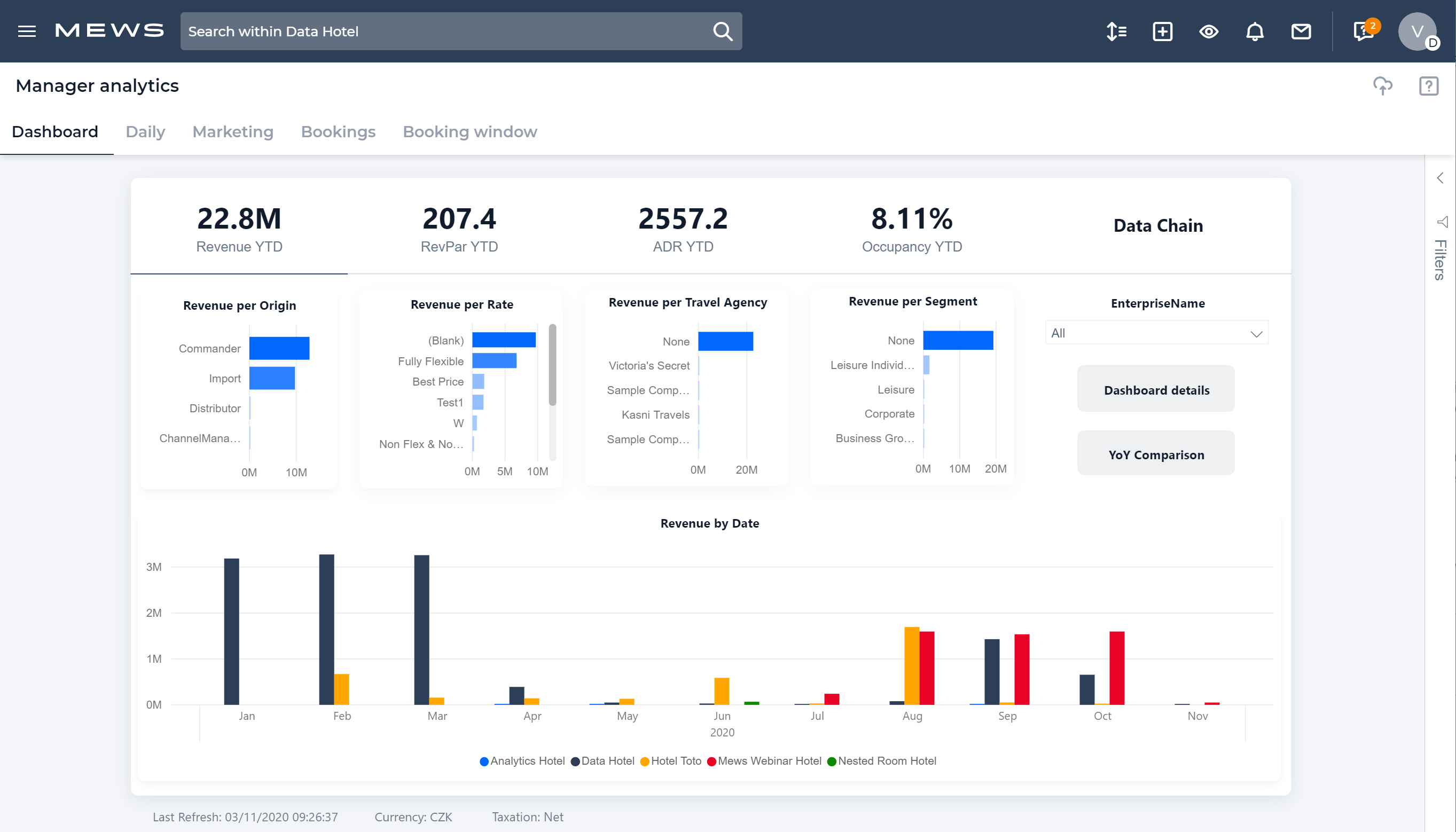
Task: Switch to the Daily tab
Action: (x=145, y=131)
